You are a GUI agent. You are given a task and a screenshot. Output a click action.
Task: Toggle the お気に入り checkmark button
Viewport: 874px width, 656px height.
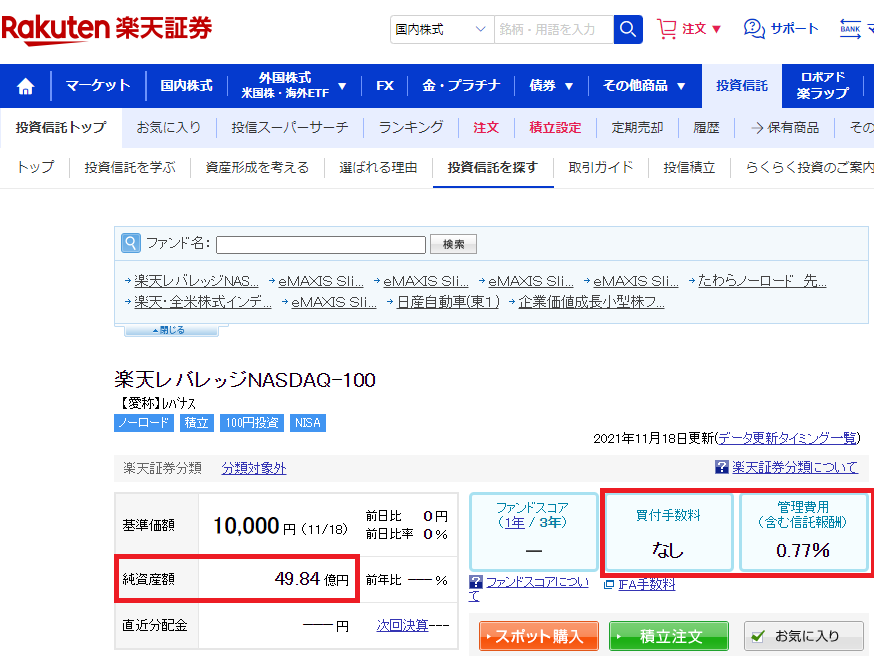point(804,636)
